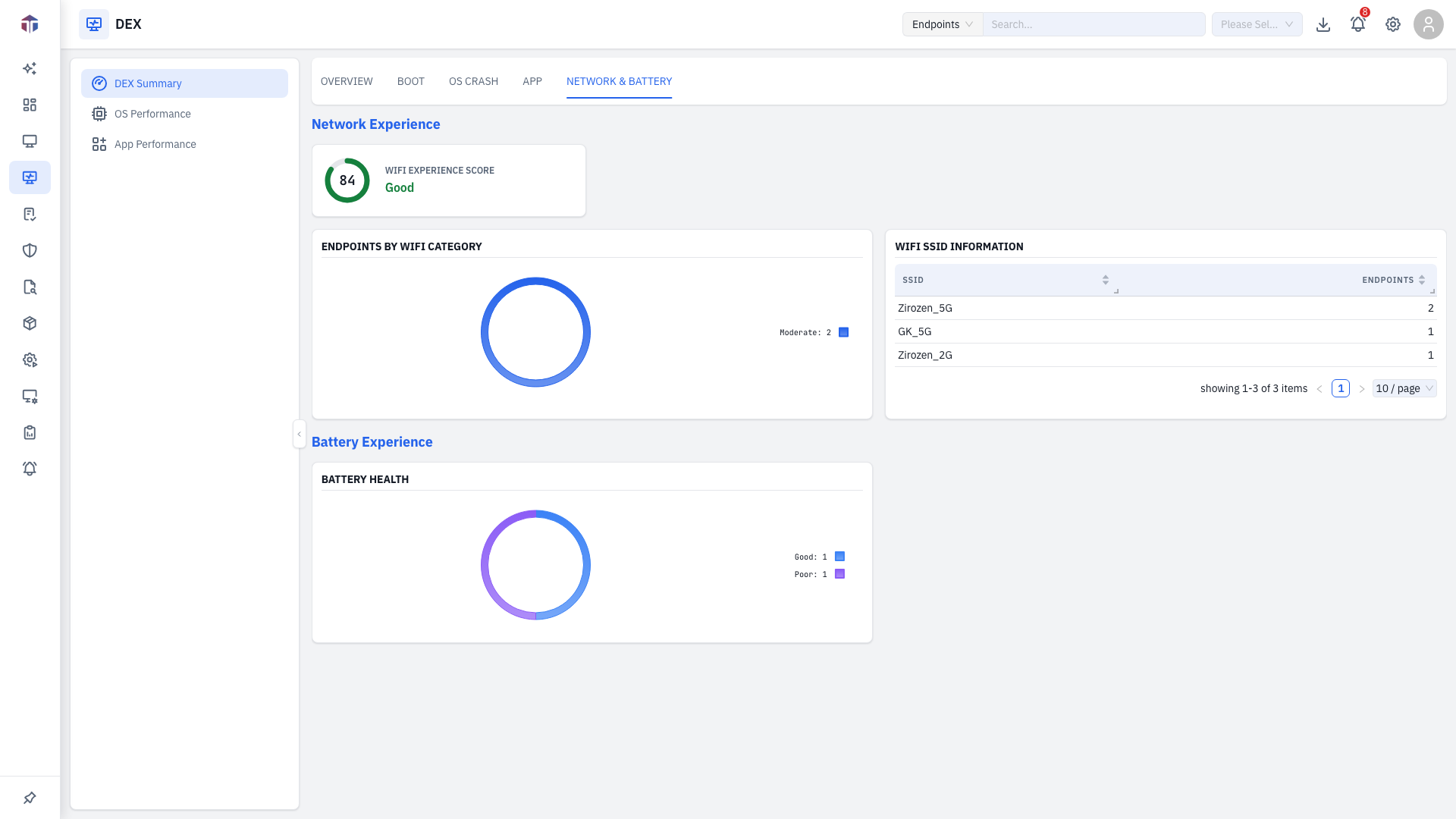Toggle the Moderate legend swatch
This screenshot has width=1456, height=819.
(843, 332)
